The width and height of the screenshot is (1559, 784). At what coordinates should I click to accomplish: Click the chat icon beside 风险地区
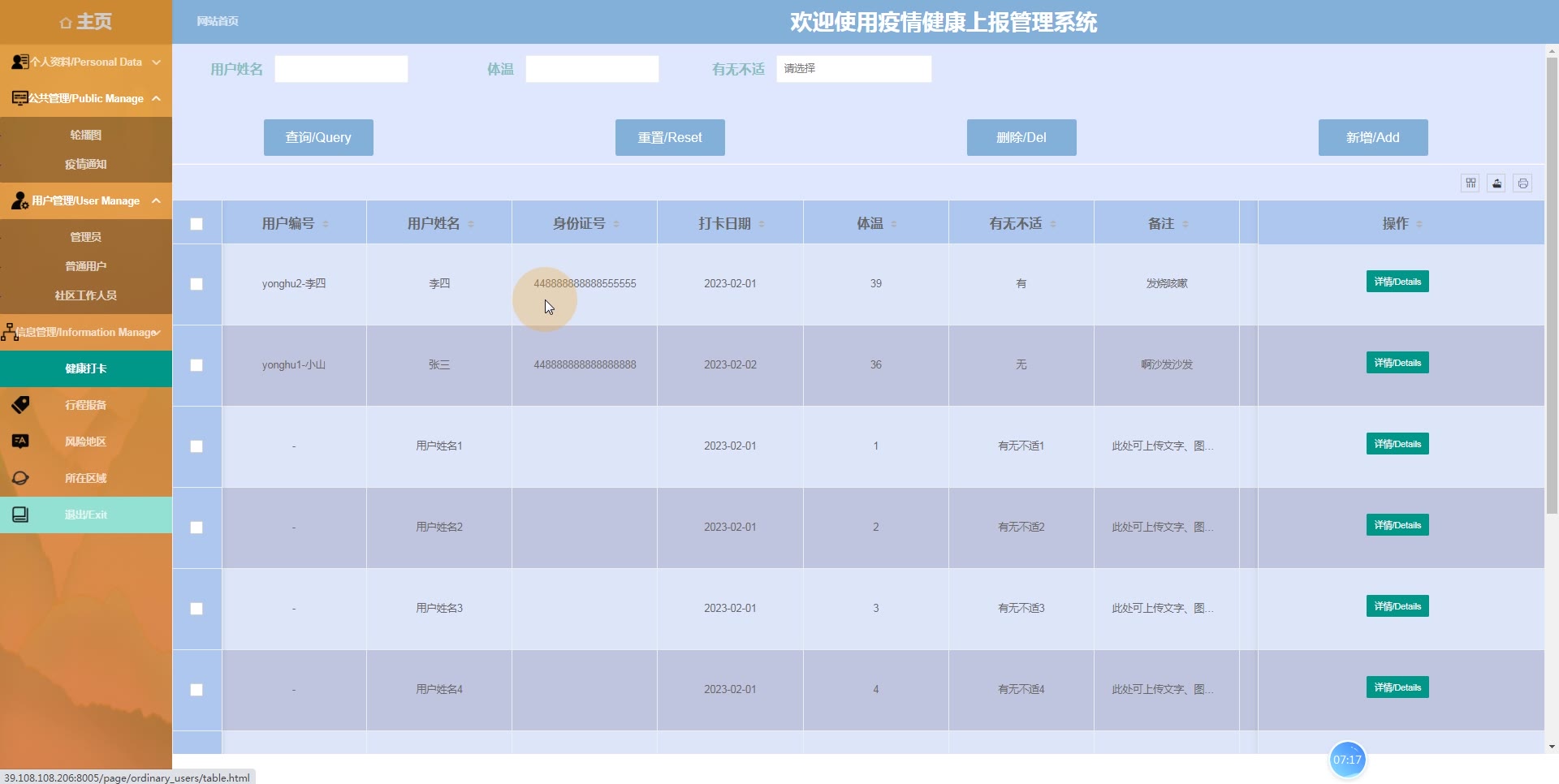click(x=20, y=442)
